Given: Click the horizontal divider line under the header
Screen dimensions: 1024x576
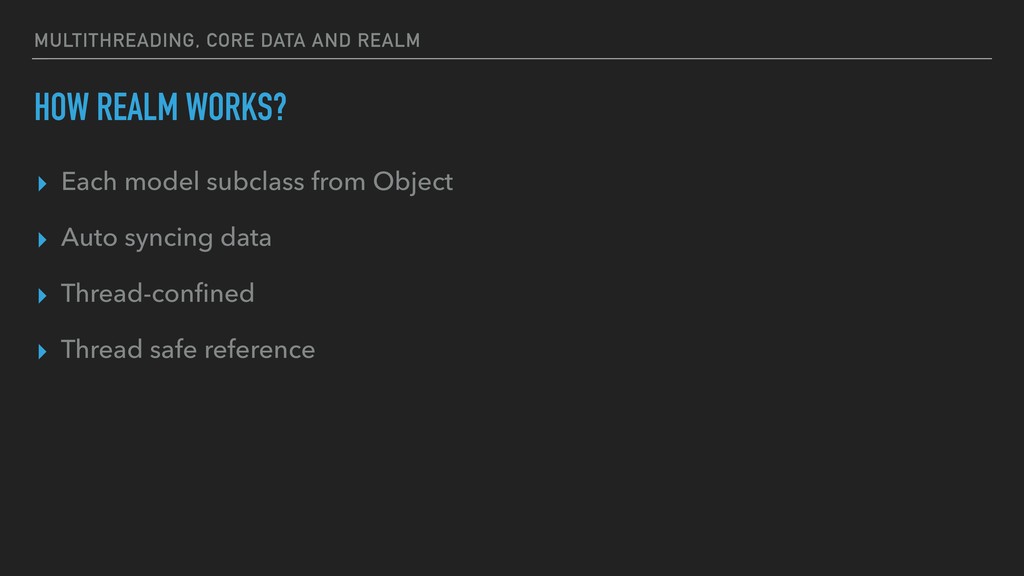Looking at the screenshot, I should coord(512,59).
